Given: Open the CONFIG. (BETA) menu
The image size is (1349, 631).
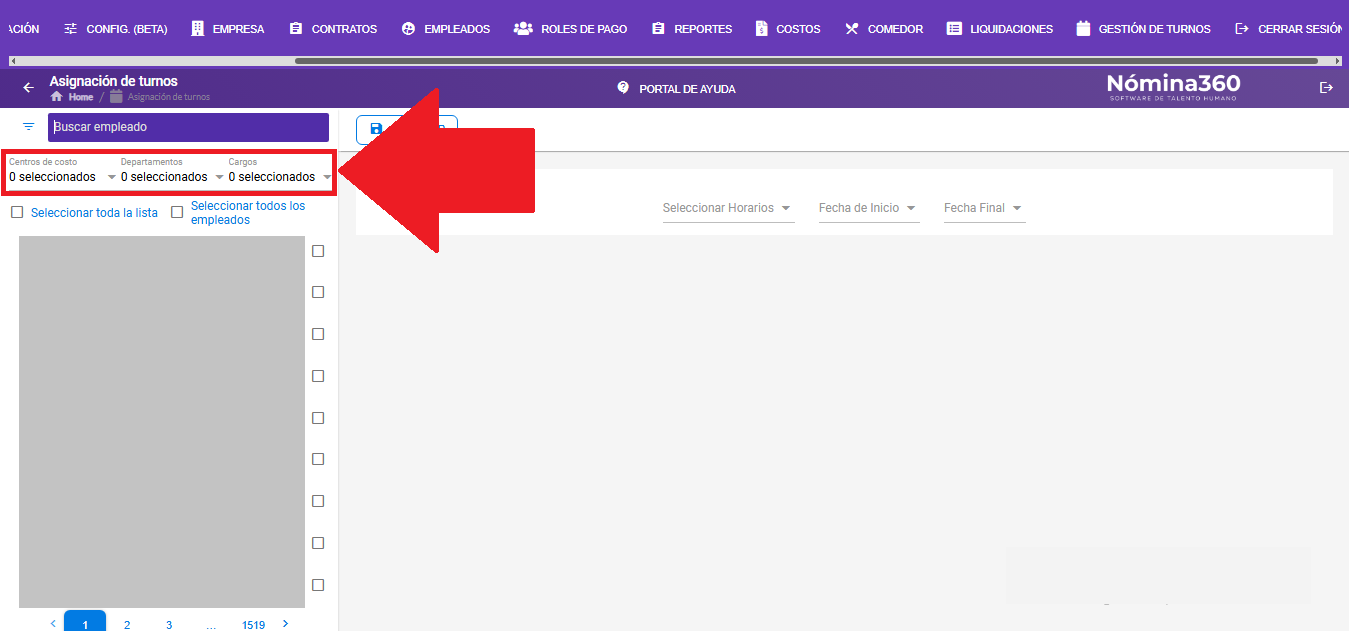Looking at the screenshot, I should point(115,29).
